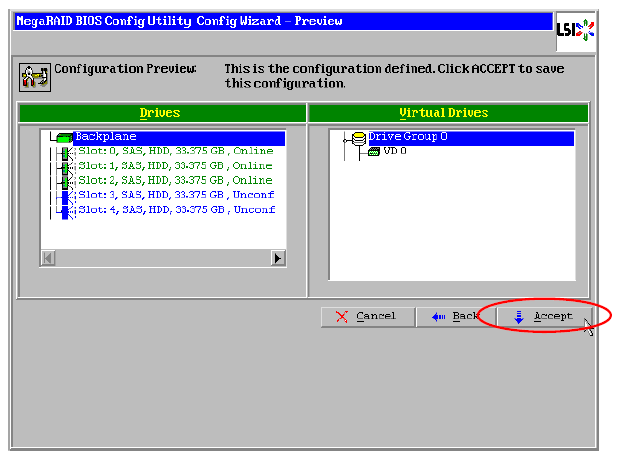
Task: Click the Back button
Action: [x=456, y=317]
